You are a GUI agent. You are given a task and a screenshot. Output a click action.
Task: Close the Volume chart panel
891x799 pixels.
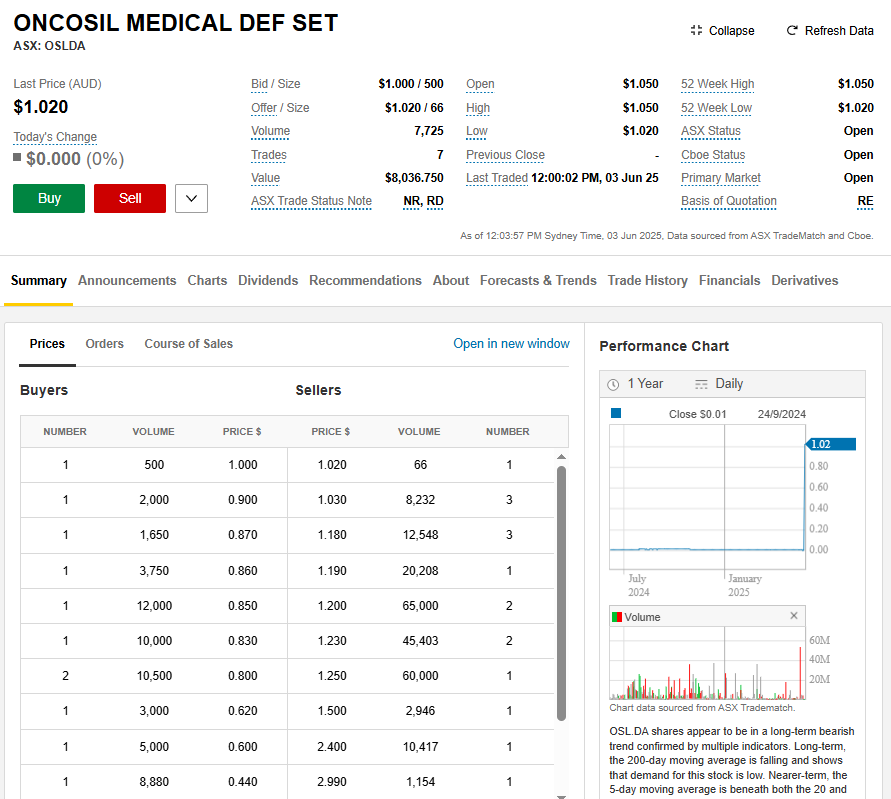tap(794, 615)
